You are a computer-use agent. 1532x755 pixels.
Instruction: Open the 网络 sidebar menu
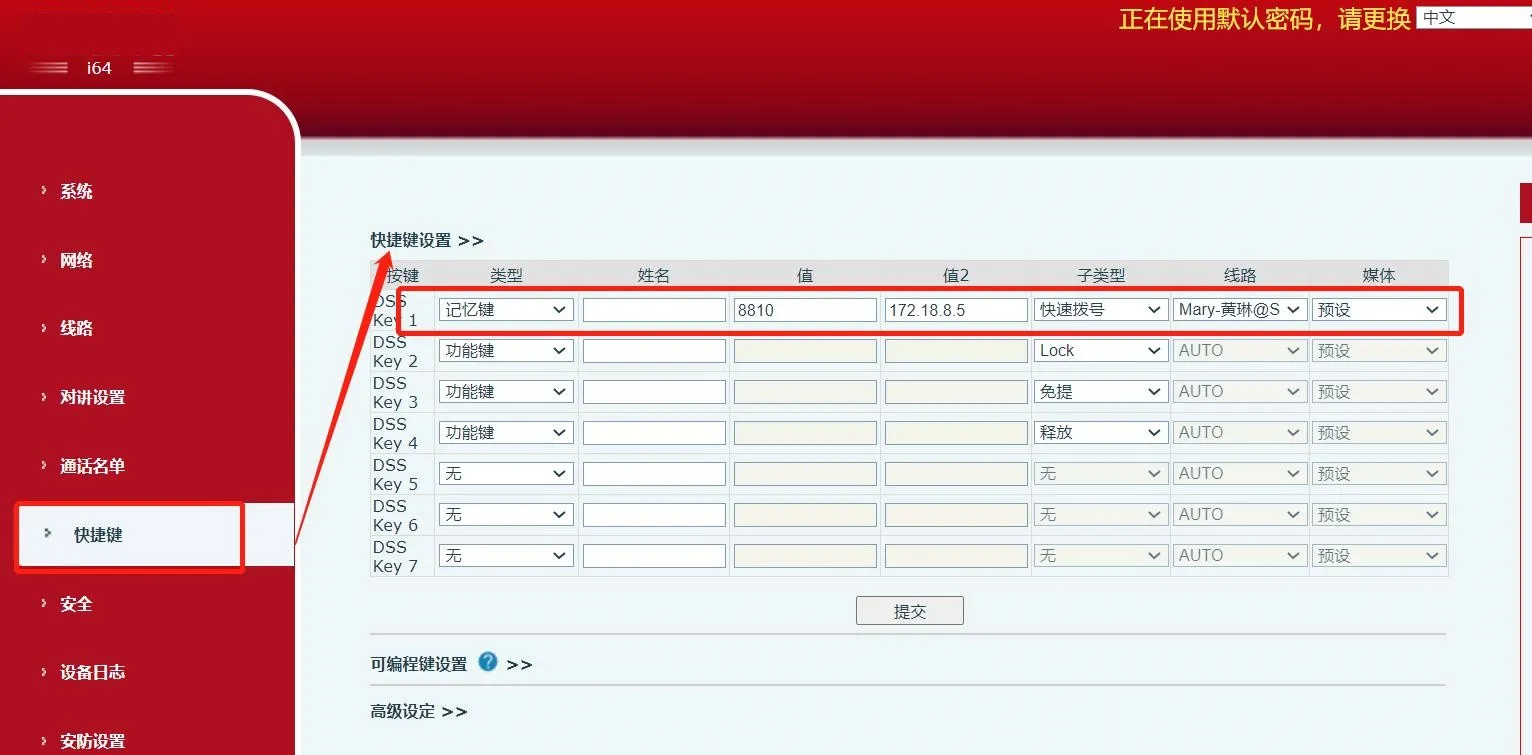[x=76, y=260]
